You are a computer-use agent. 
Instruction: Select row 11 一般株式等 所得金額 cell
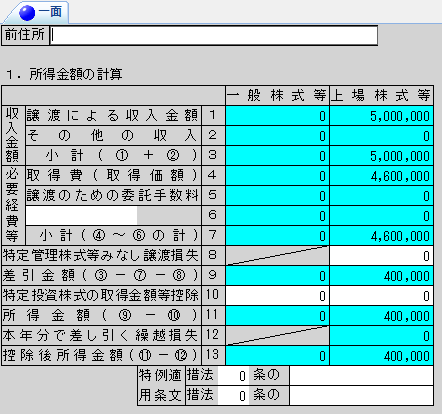[x=277, y=316]
